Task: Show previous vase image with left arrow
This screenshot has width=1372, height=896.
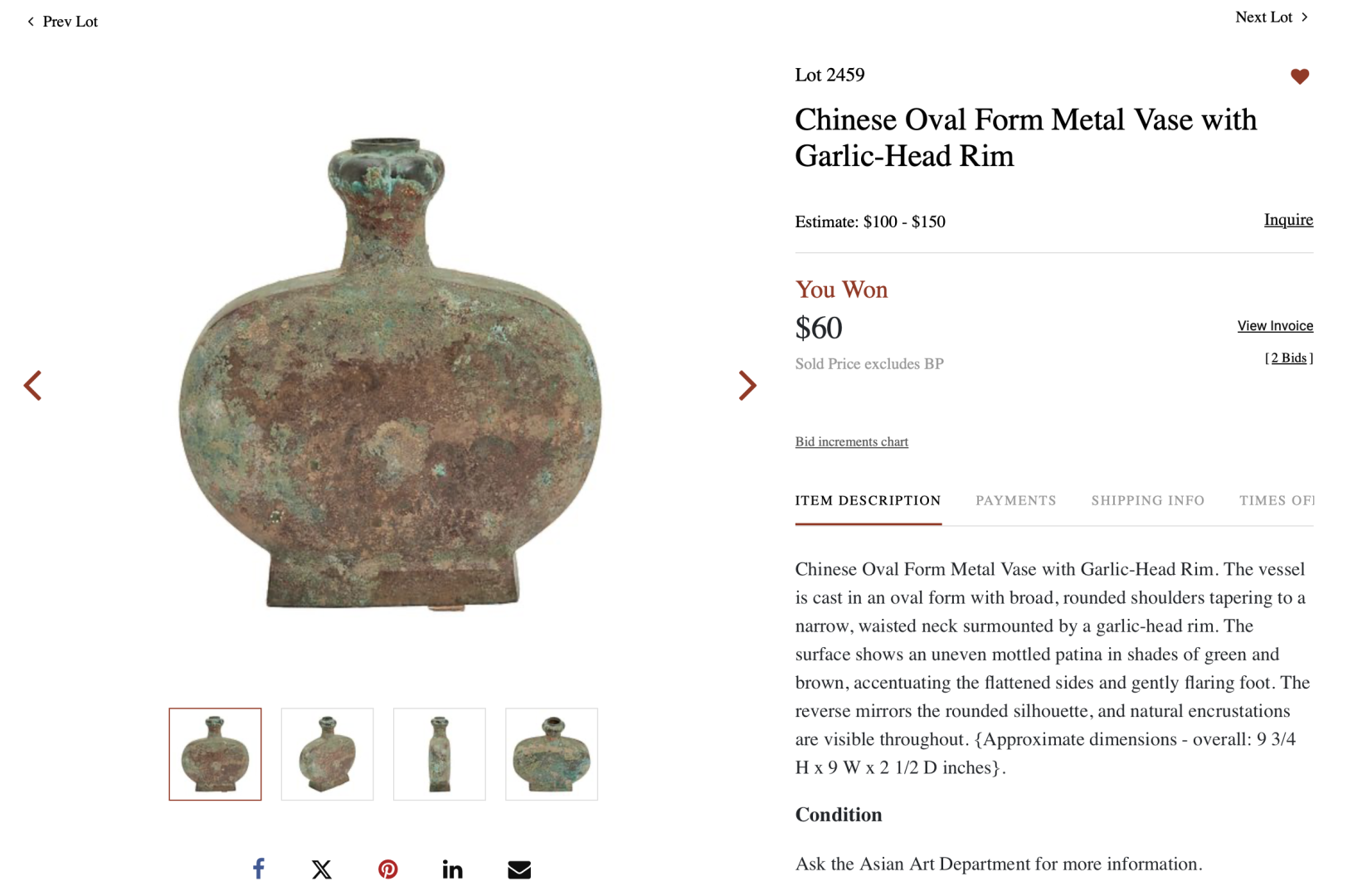Action: tap(33, 385)
